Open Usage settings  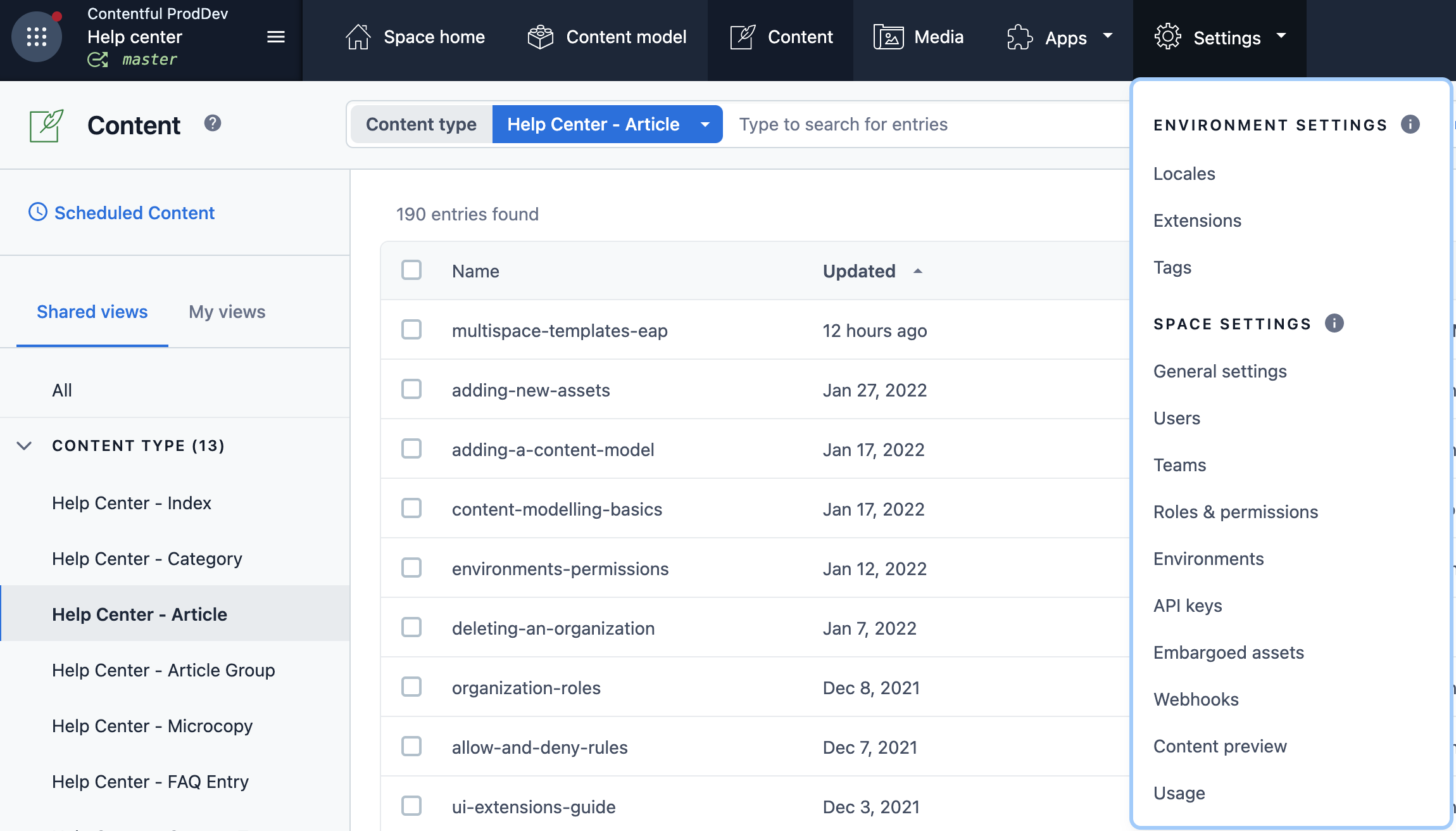pos(1179,793)
